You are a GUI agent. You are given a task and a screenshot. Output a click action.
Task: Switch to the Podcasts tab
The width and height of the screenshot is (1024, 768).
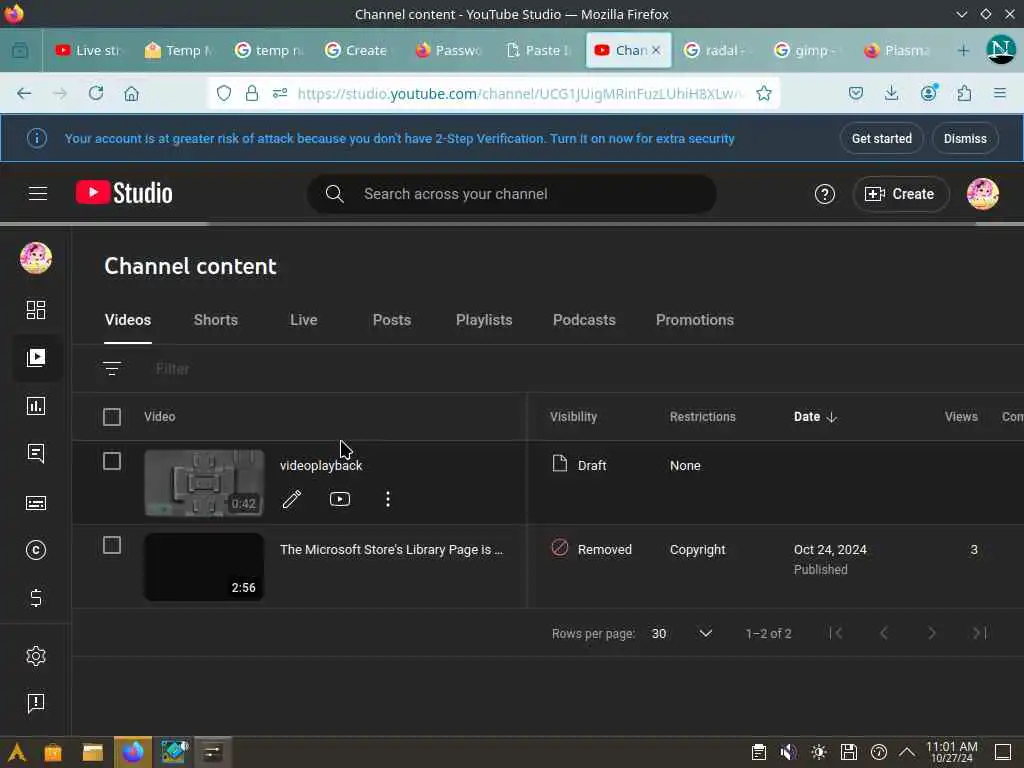[584, 320]
